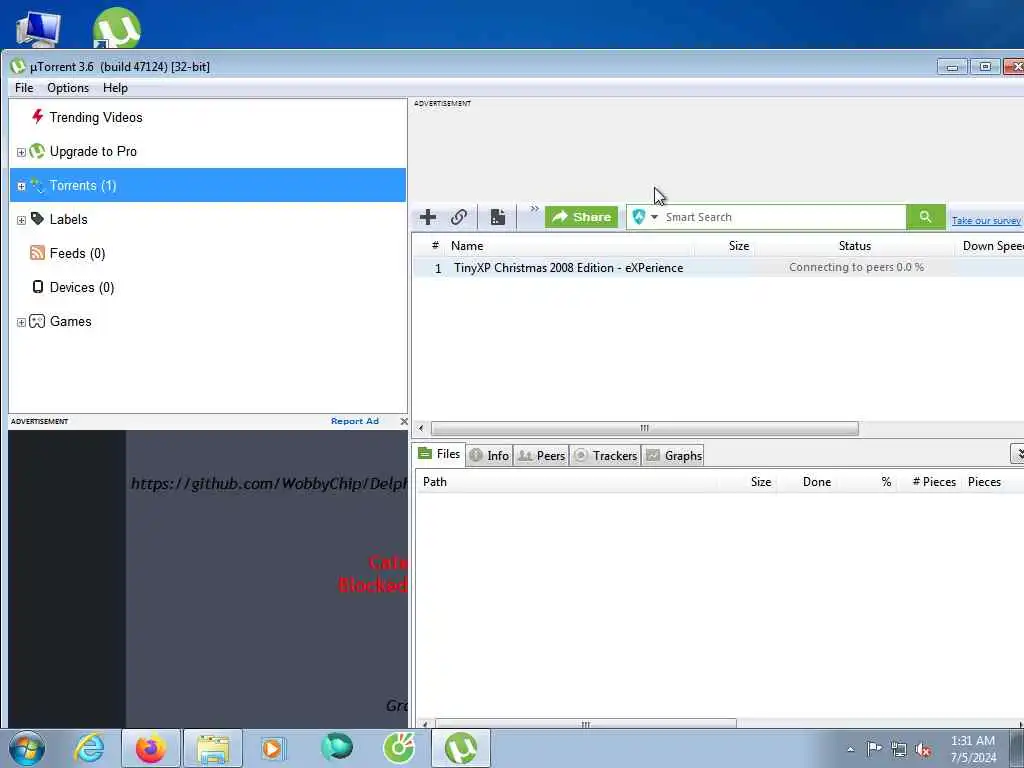
Task: Expand the Labels tree node
Action: pyautogui.click(x=21, y=220)
